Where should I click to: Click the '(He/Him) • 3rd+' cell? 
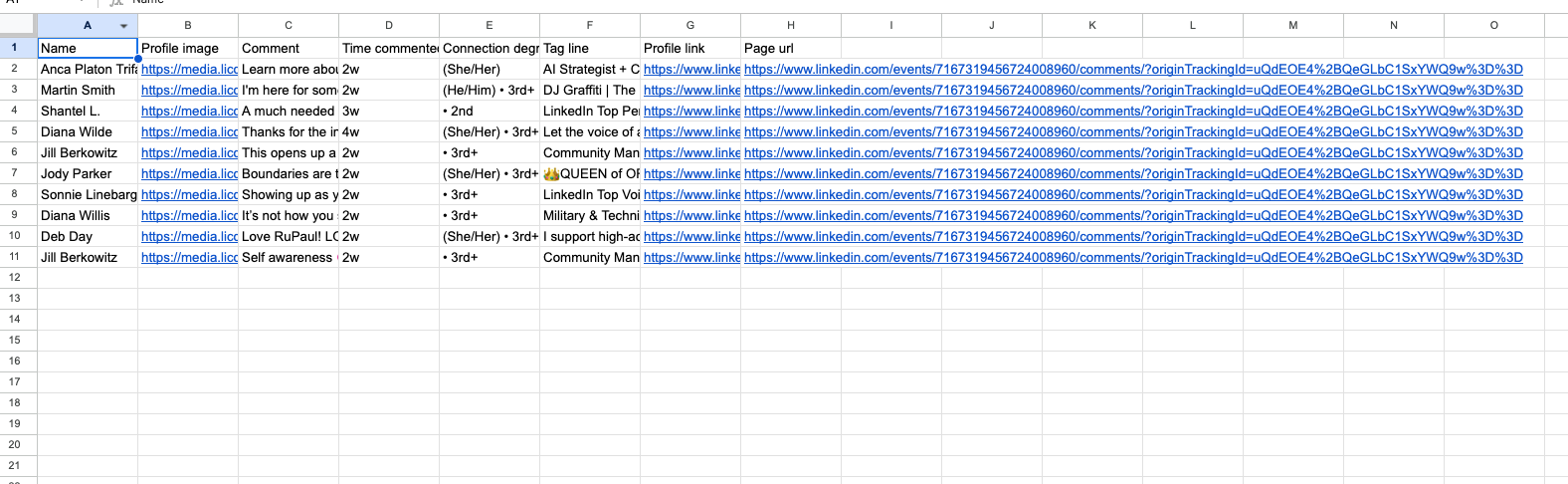coord(490,90)
